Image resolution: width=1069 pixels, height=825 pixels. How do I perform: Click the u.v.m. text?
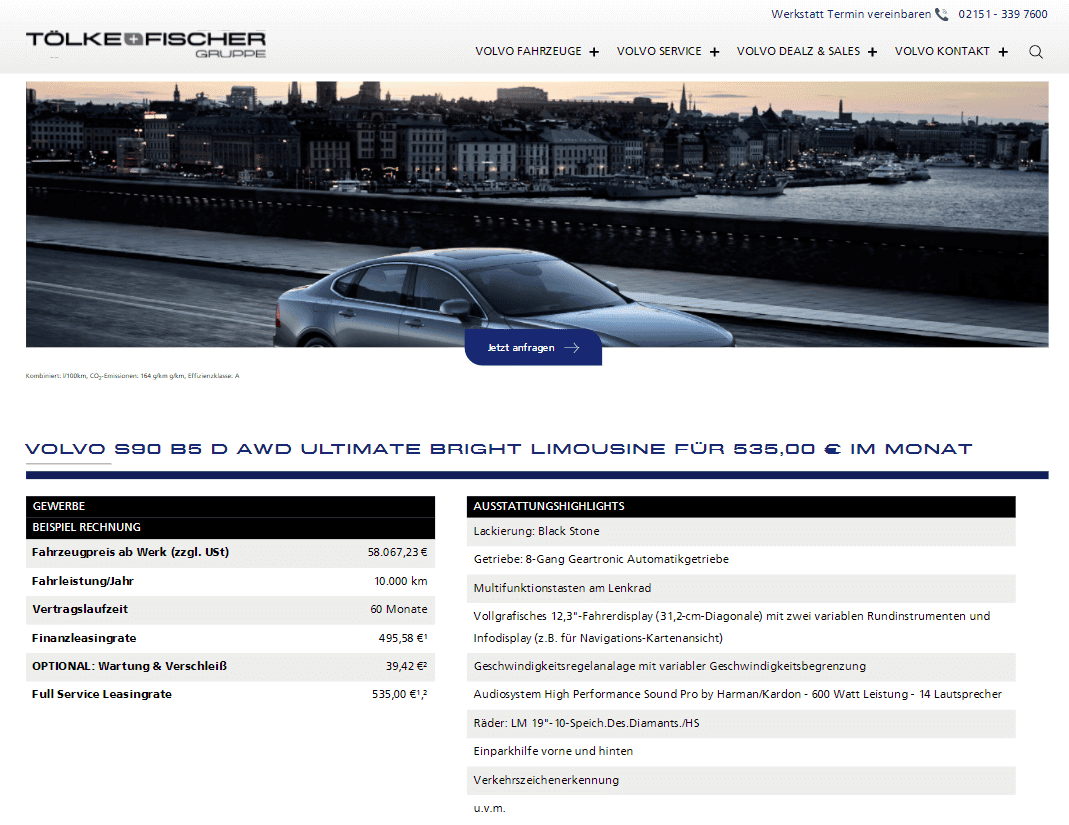[490, 809]
